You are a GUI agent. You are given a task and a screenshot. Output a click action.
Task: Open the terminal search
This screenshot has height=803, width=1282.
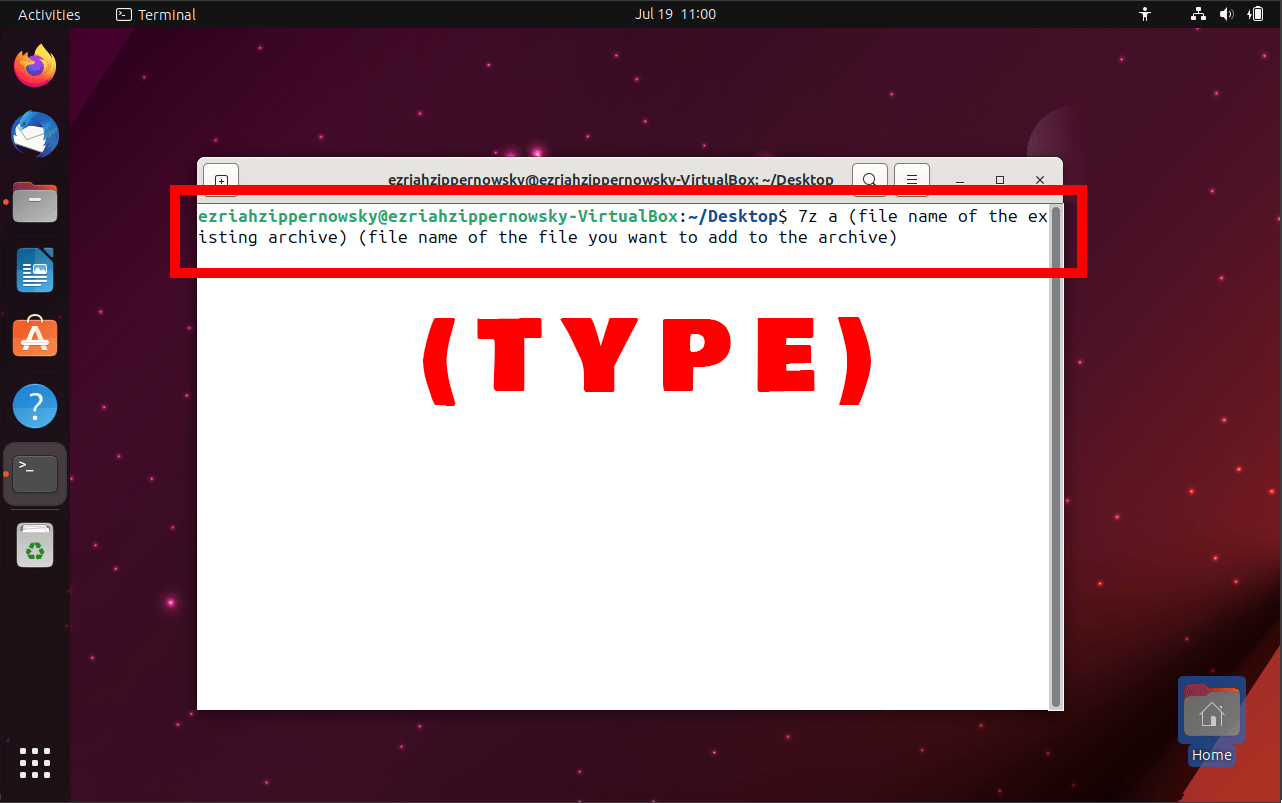pos(869,179)
